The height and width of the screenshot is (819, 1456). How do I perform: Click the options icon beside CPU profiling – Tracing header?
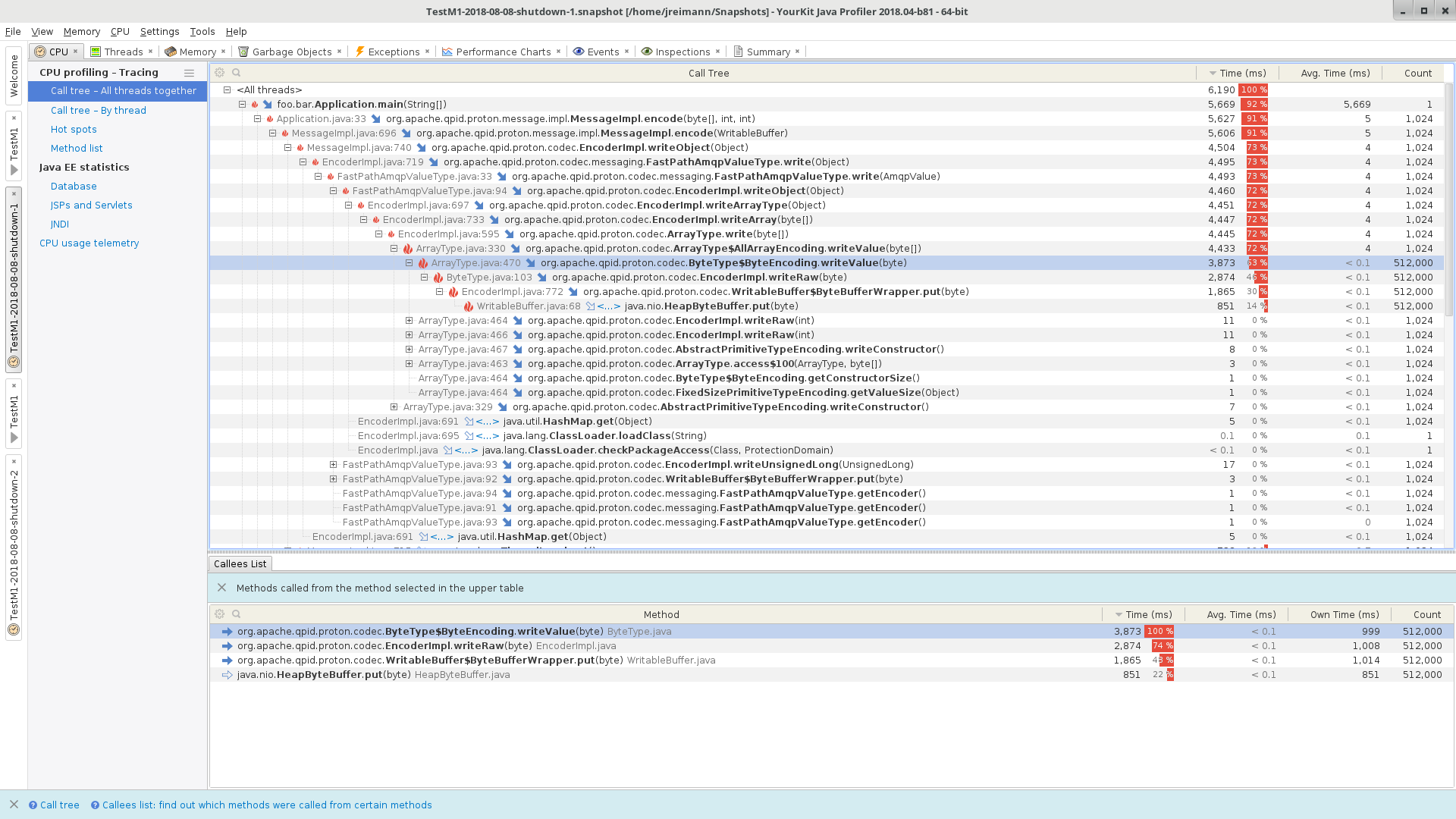coord(189,73)
